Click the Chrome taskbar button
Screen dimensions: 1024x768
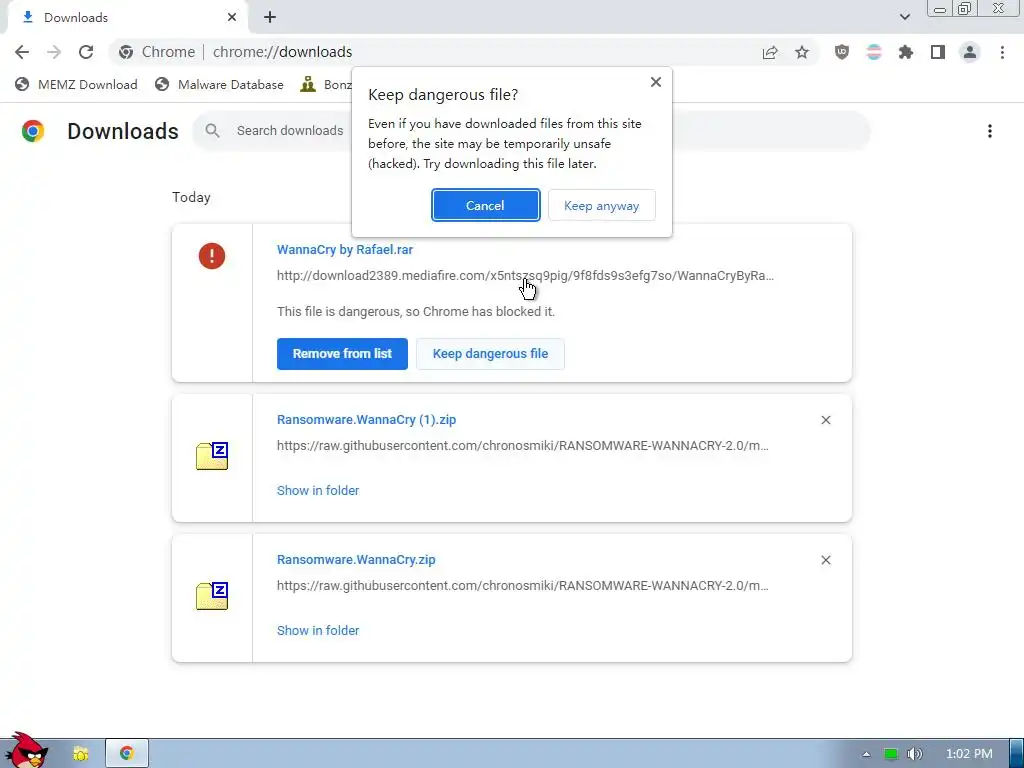click(x=127, y=754)
